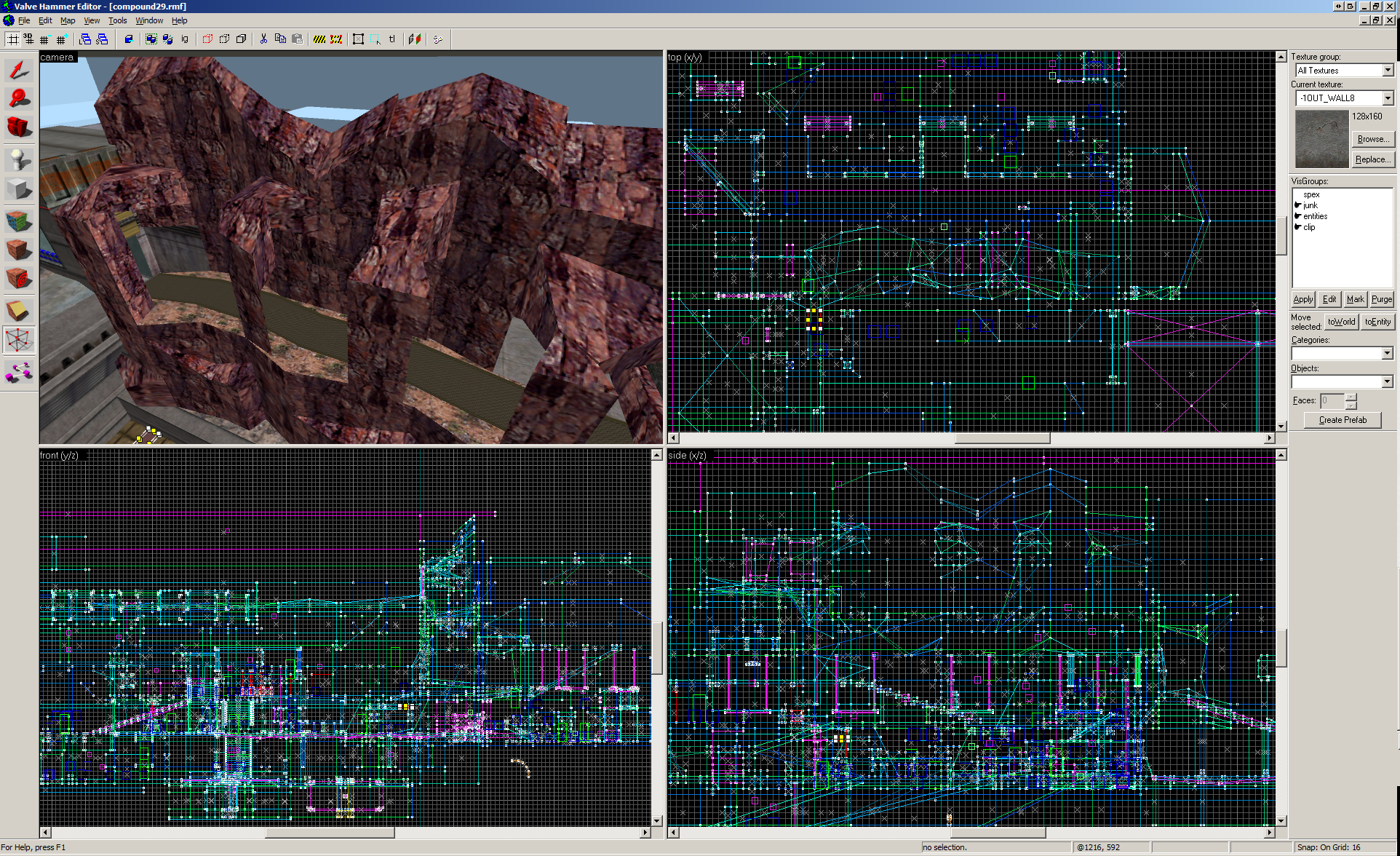Click the Browse... texture button
1400x856 pixels.
(x=1372, y=139)
